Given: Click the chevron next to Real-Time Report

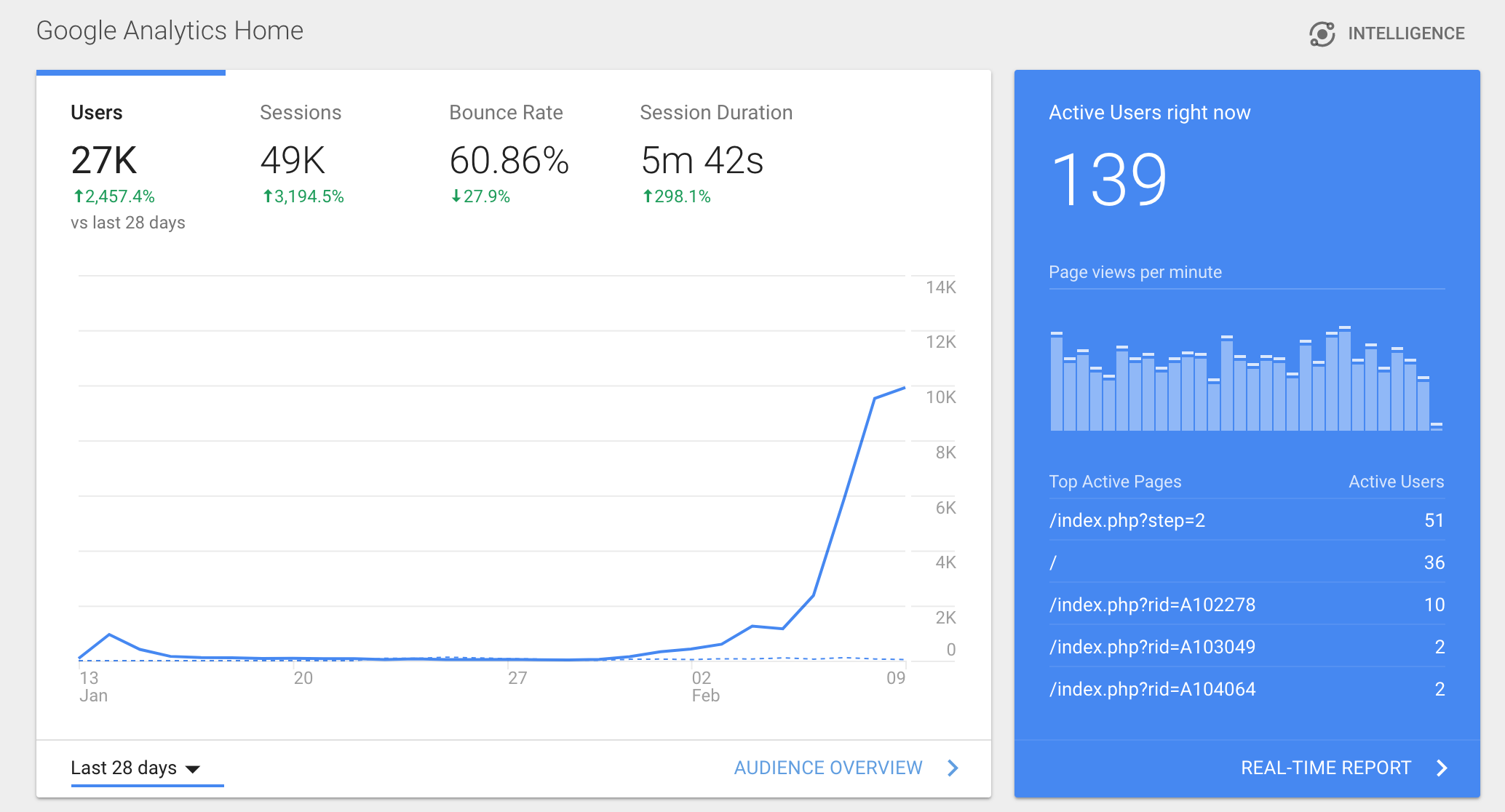Looking at the screenshot, I should pyautogui.click(x=1442, y=768).
